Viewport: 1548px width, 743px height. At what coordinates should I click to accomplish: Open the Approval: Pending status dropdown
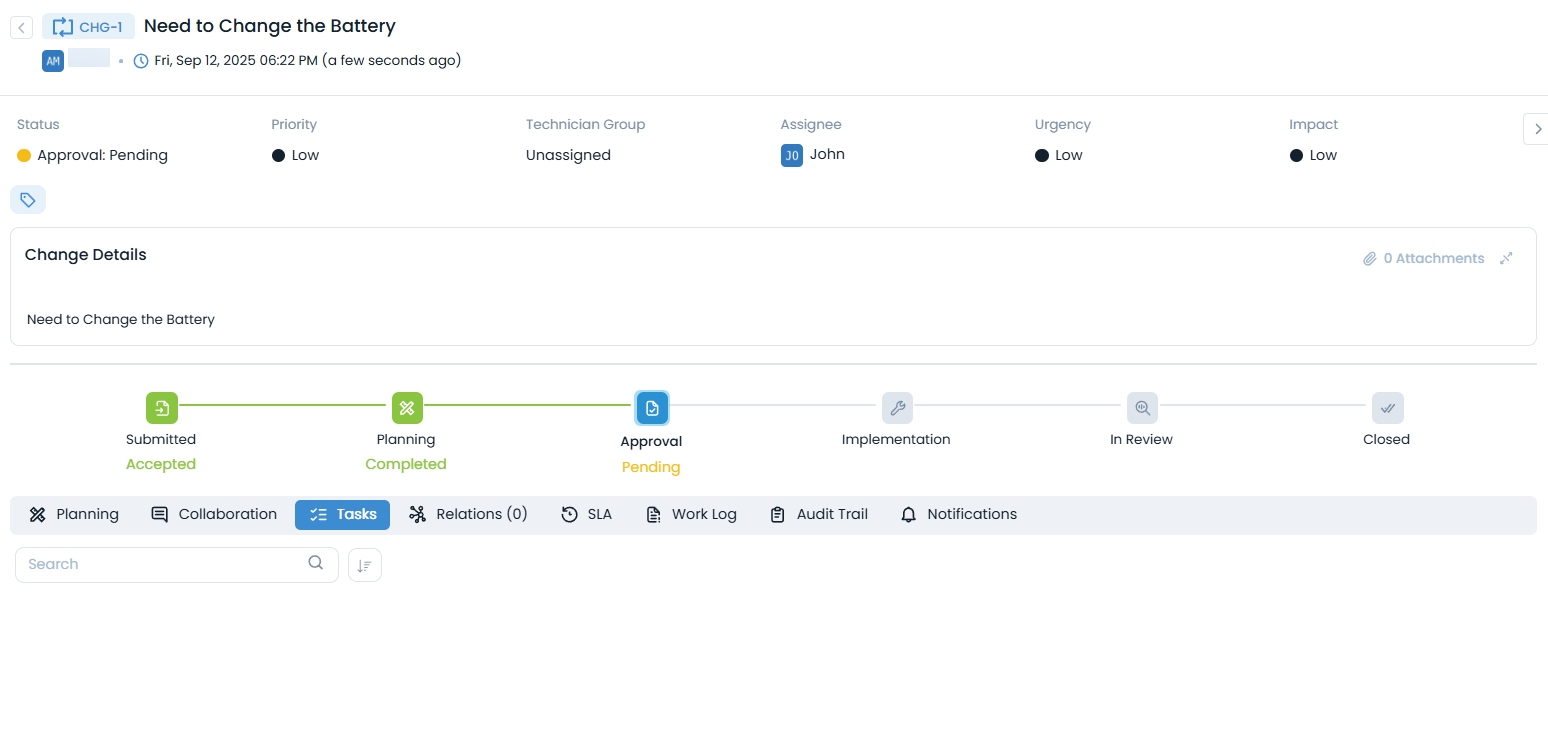[x=92, y=155]
